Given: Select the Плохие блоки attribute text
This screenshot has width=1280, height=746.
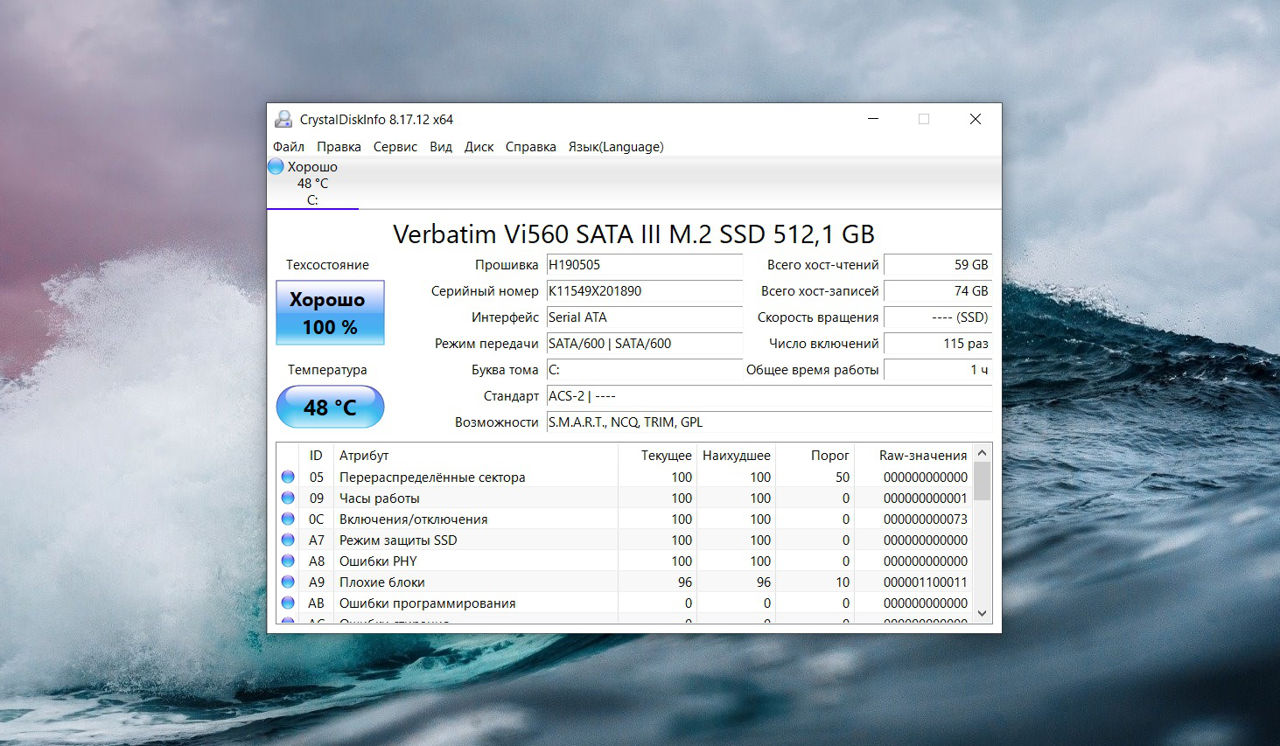Looking at the screenshot, I should point(382,582).
